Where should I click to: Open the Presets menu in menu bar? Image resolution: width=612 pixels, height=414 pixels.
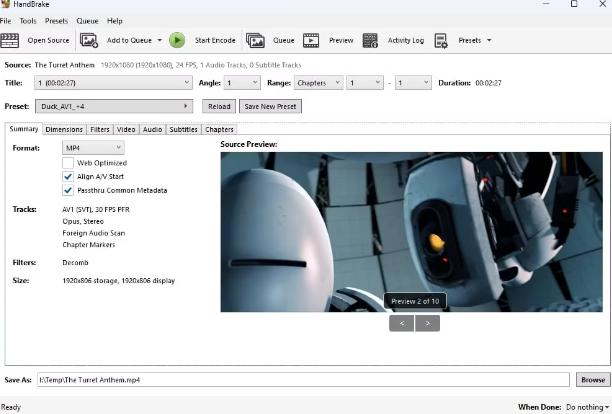pos(56,21)
